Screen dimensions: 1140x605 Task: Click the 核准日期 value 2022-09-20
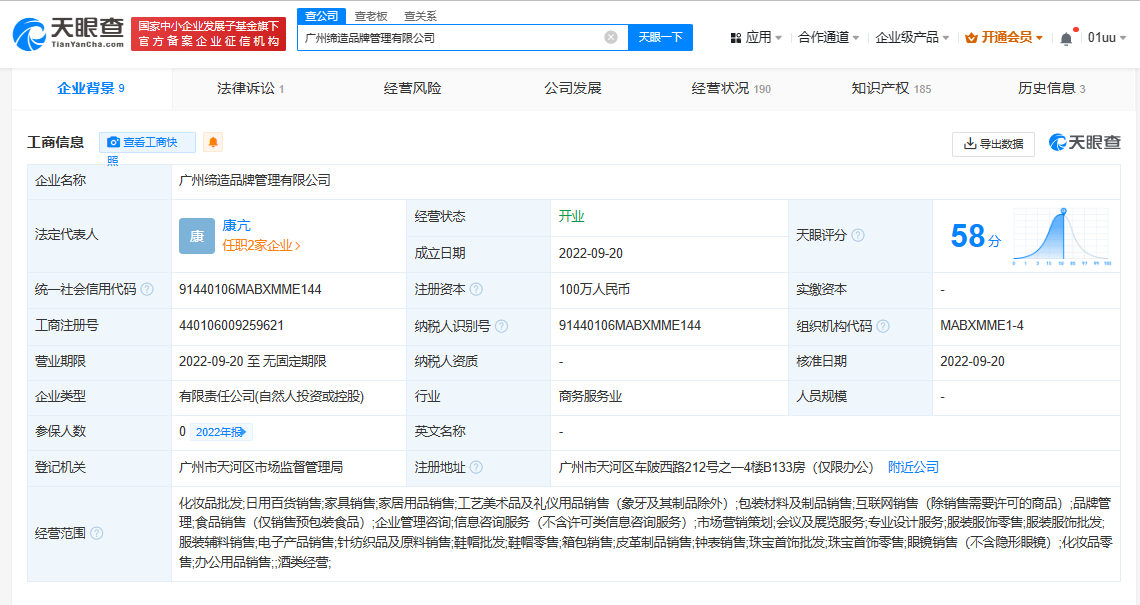point(972,361)
